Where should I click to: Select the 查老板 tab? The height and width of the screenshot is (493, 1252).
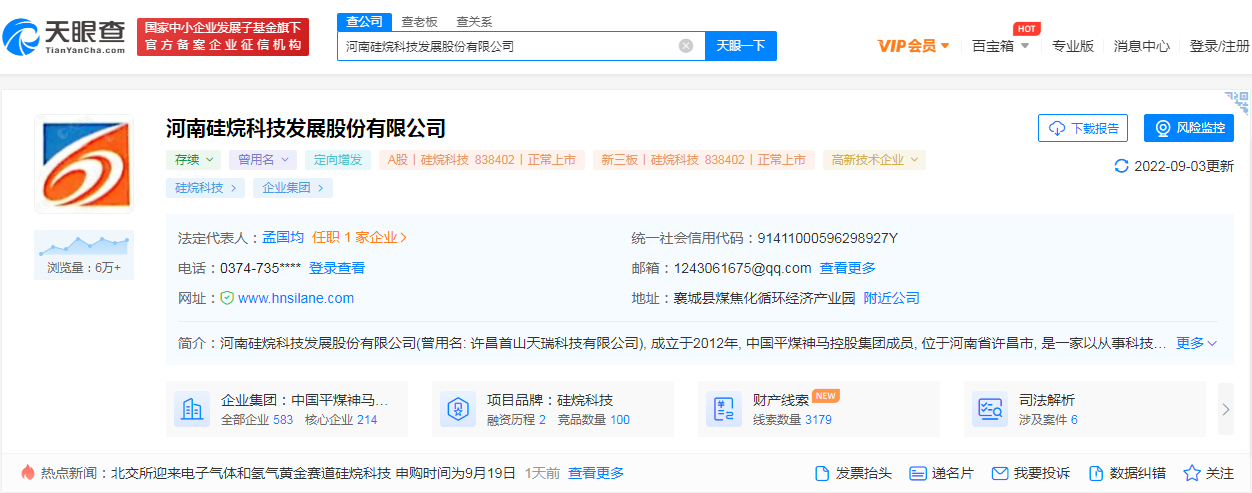point(419,21)
